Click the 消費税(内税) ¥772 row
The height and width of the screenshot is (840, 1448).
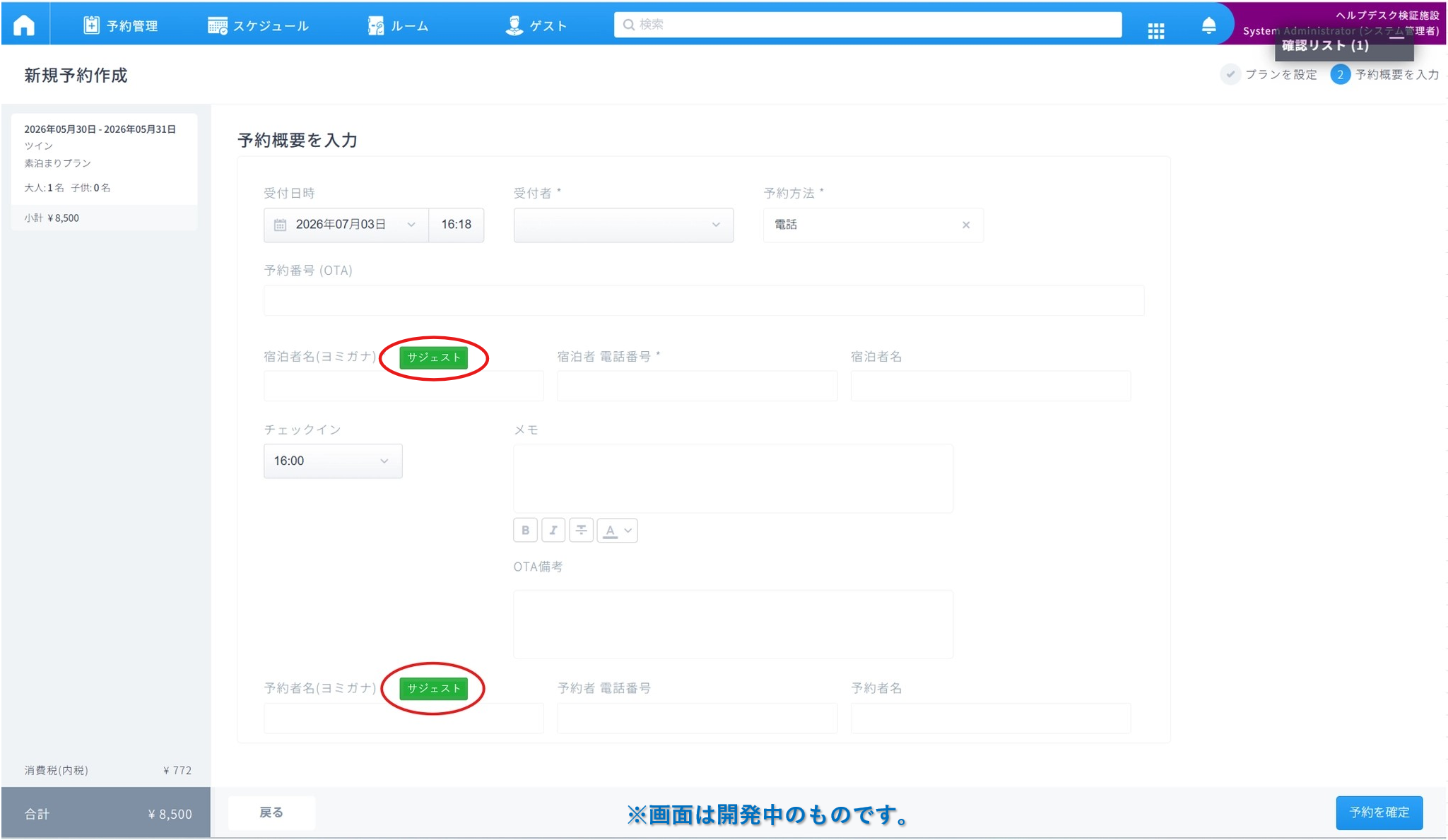107,770
